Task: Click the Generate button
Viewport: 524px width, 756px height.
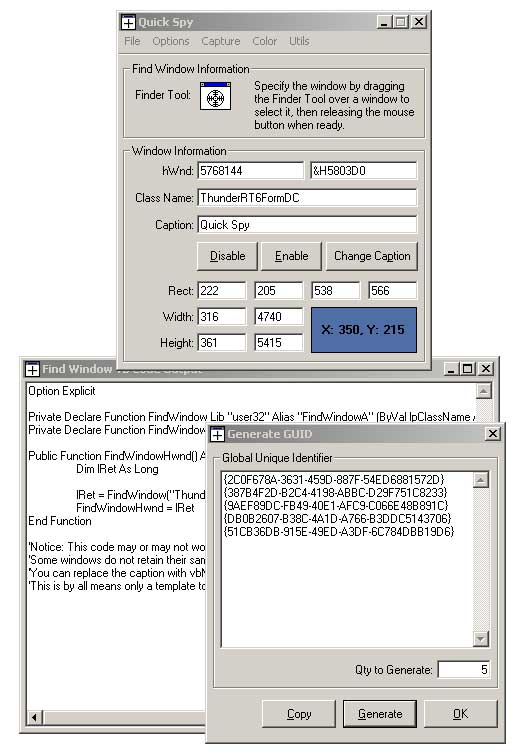Action: pos(380,714)
